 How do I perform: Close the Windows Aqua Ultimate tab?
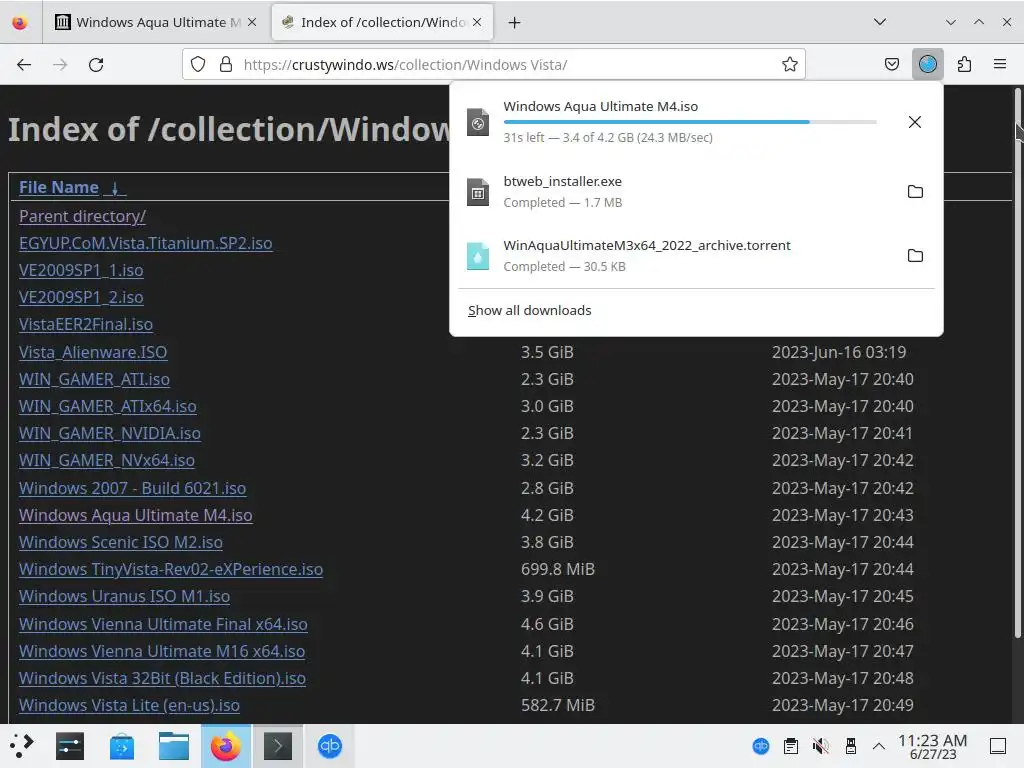click(x=252, y=22)
